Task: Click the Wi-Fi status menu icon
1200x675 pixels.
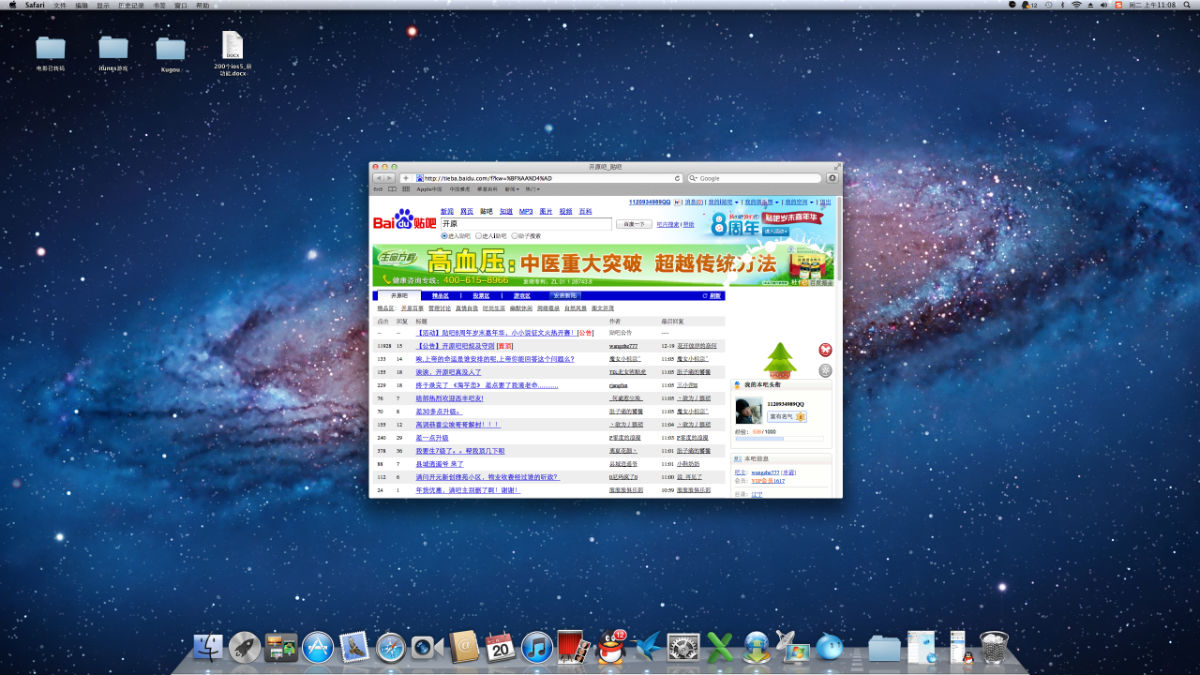Action: (1076, 5)
